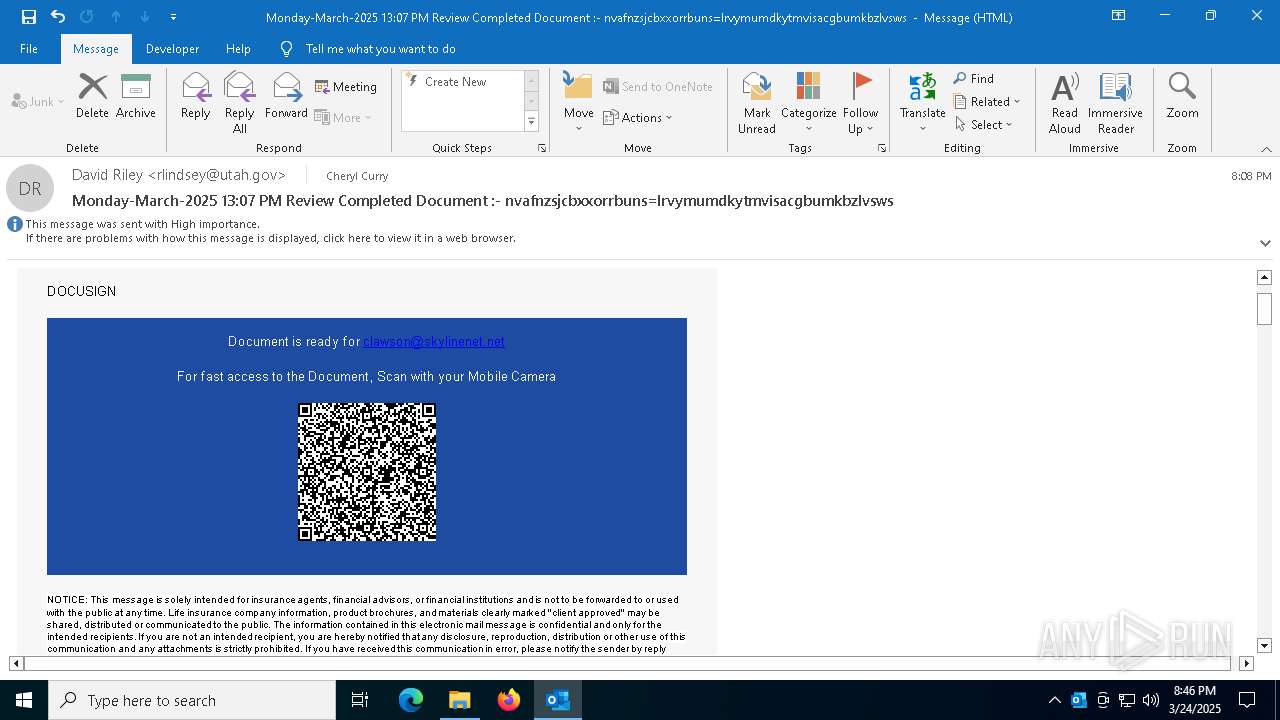The height and width of the screenshot is (720, 1280).
Task: Click the horizontal scrollbar right arrow
Action: pos(1246,663)
